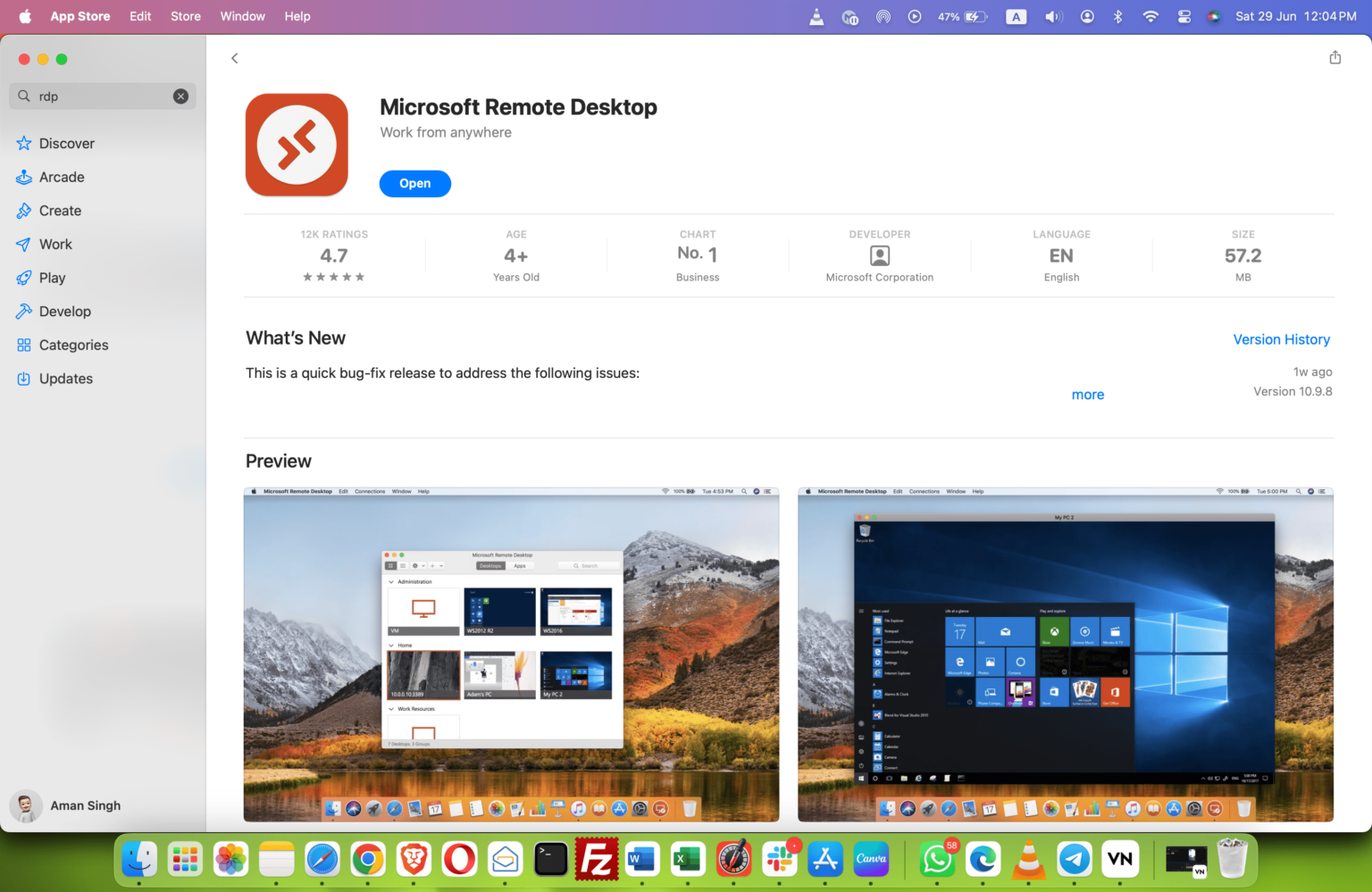
Task: Open the Window menu
Action: [242, 16]
